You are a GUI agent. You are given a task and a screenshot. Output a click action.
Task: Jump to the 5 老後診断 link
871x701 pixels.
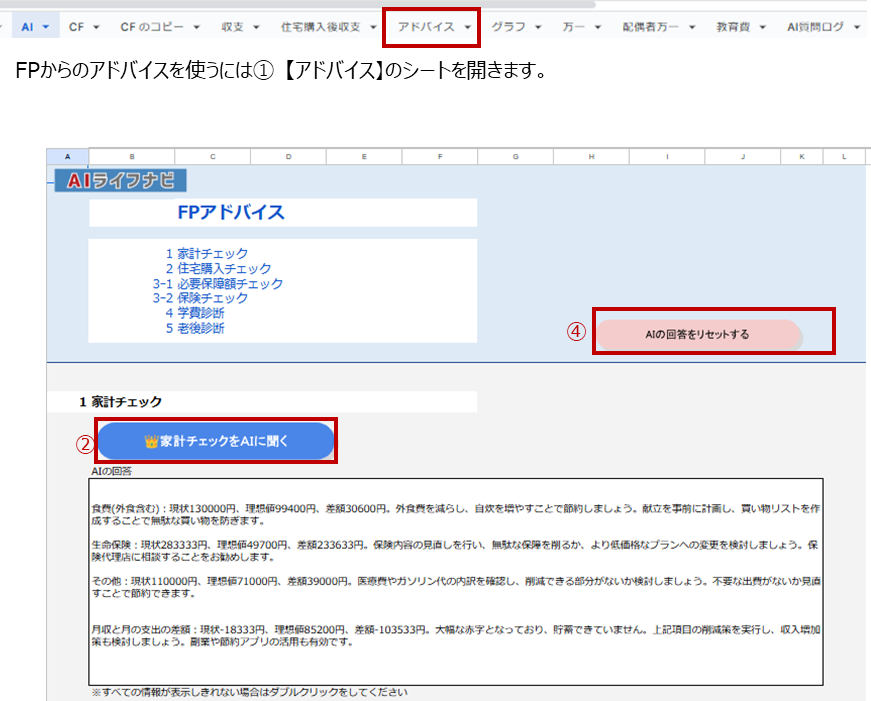[x=195, y=328]
